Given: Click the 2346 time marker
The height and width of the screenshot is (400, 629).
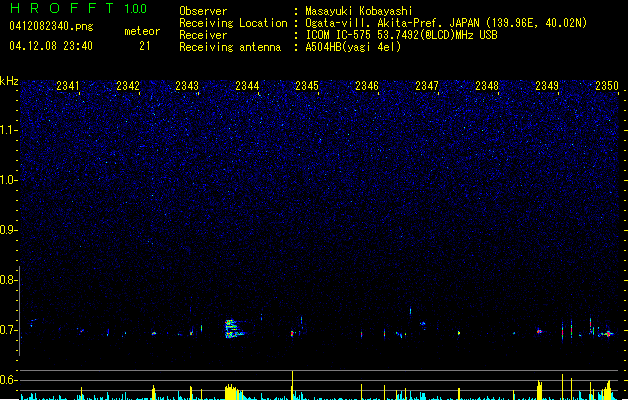Looking at the screenshot, I should (x=367, y=86).
